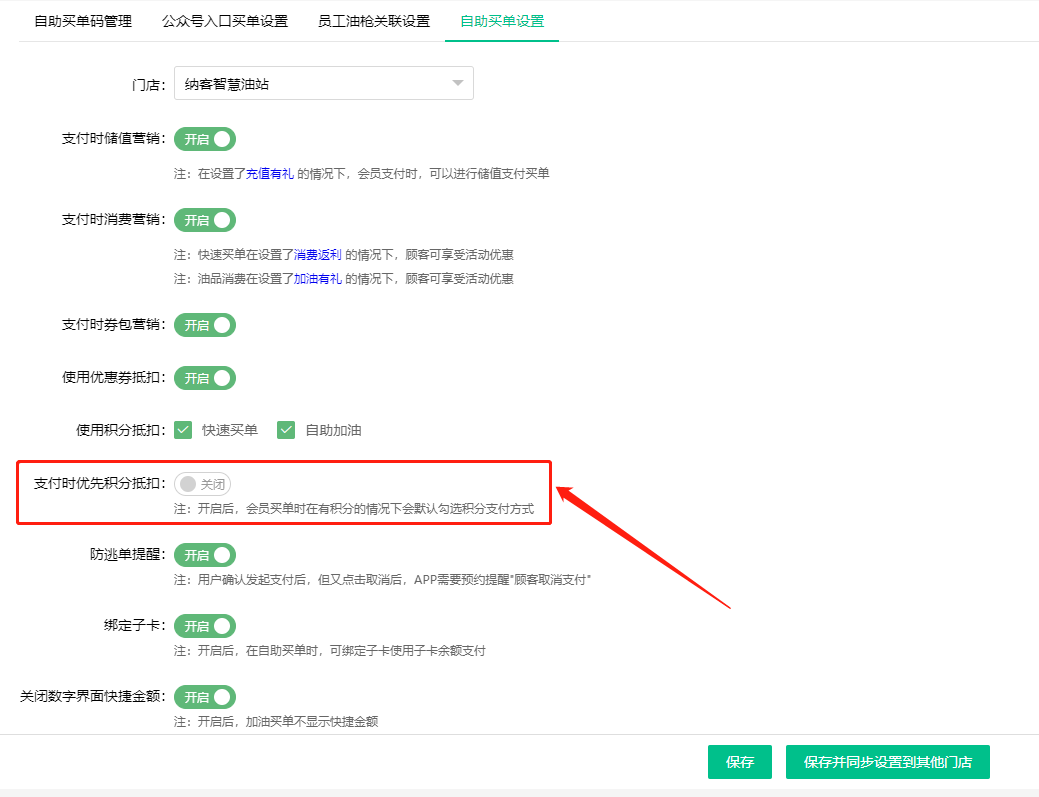This screenshot has height=797, width=1039.
Task: Expand the 纳客智慧油站 selector arrow
Action: click(458, 83)
